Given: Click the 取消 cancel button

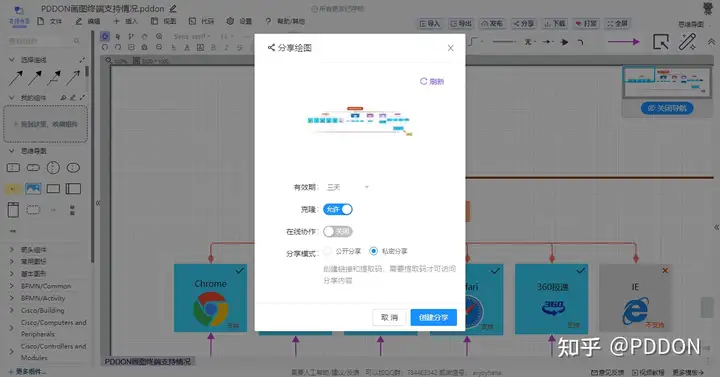Looking at the screenshot, I should pos(389,317).
